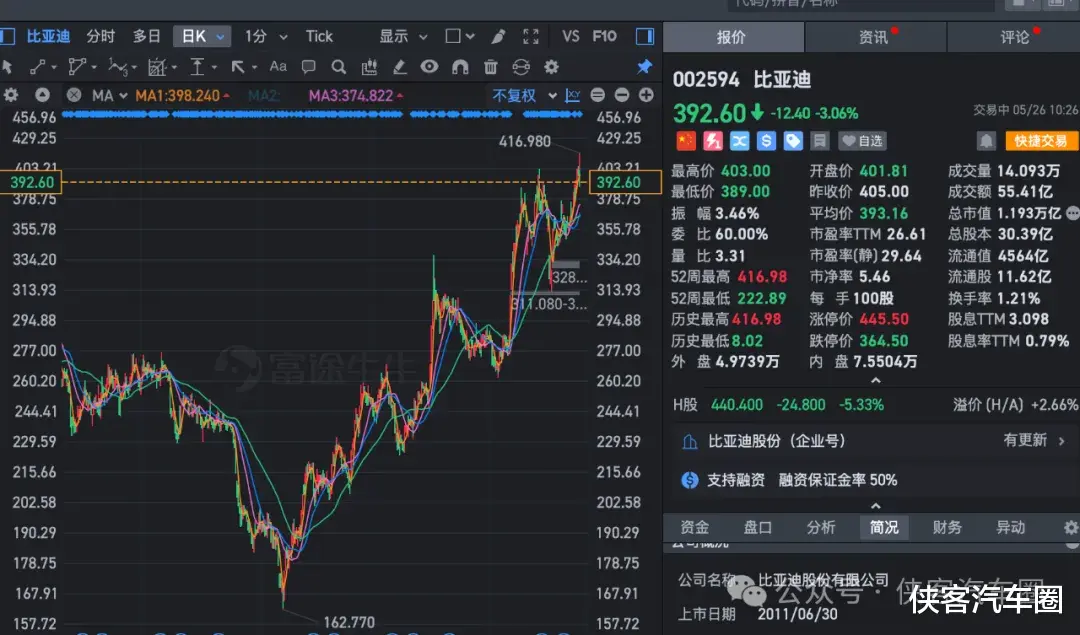Click the pink lightning Level 1 icon
The height and width of the screenshot is (635, 1080).
(x=713, y=141)
